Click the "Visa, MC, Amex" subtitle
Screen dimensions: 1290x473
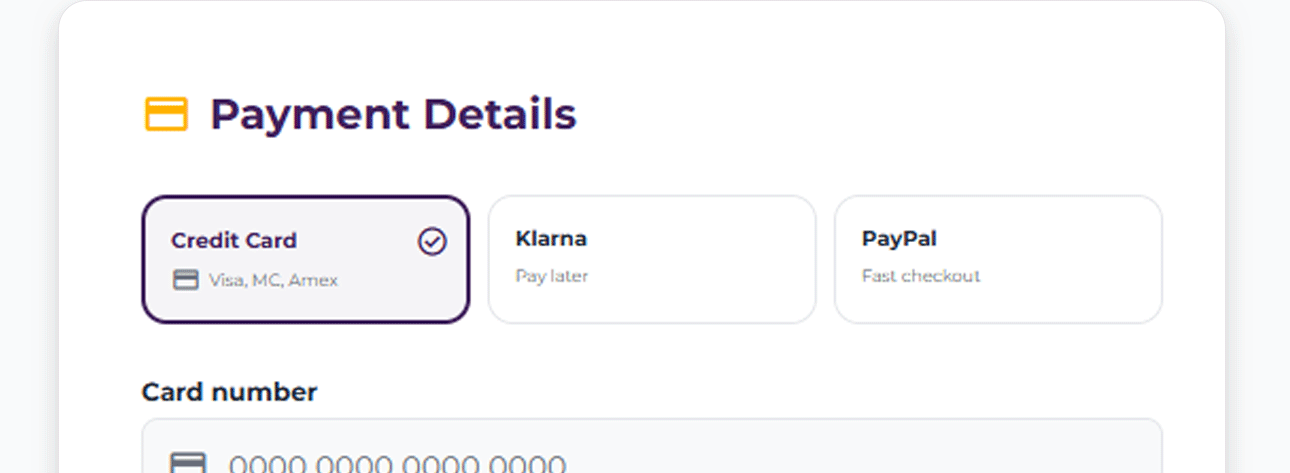(x=273, y=281)
